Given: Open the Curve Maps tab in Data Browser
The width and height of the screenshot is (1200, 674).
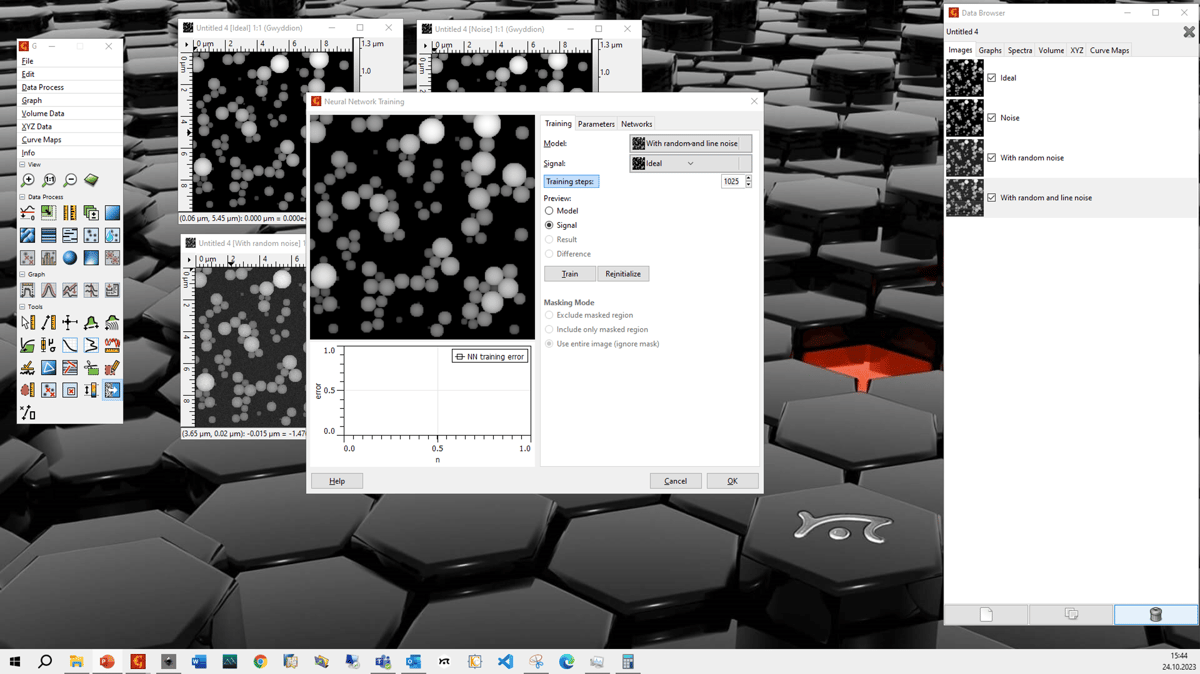Looking at the screenshot, I should coord(1109,50).
